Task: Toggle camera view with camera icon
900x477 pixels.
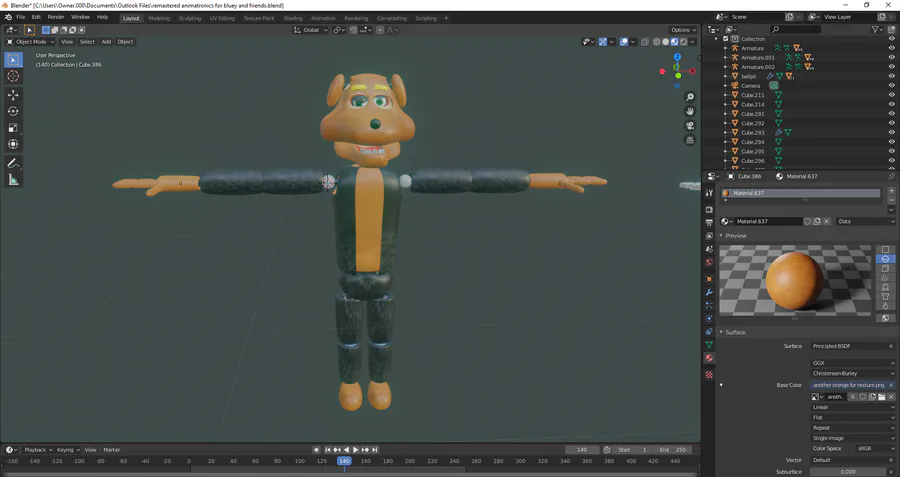Action: point(690,126)
